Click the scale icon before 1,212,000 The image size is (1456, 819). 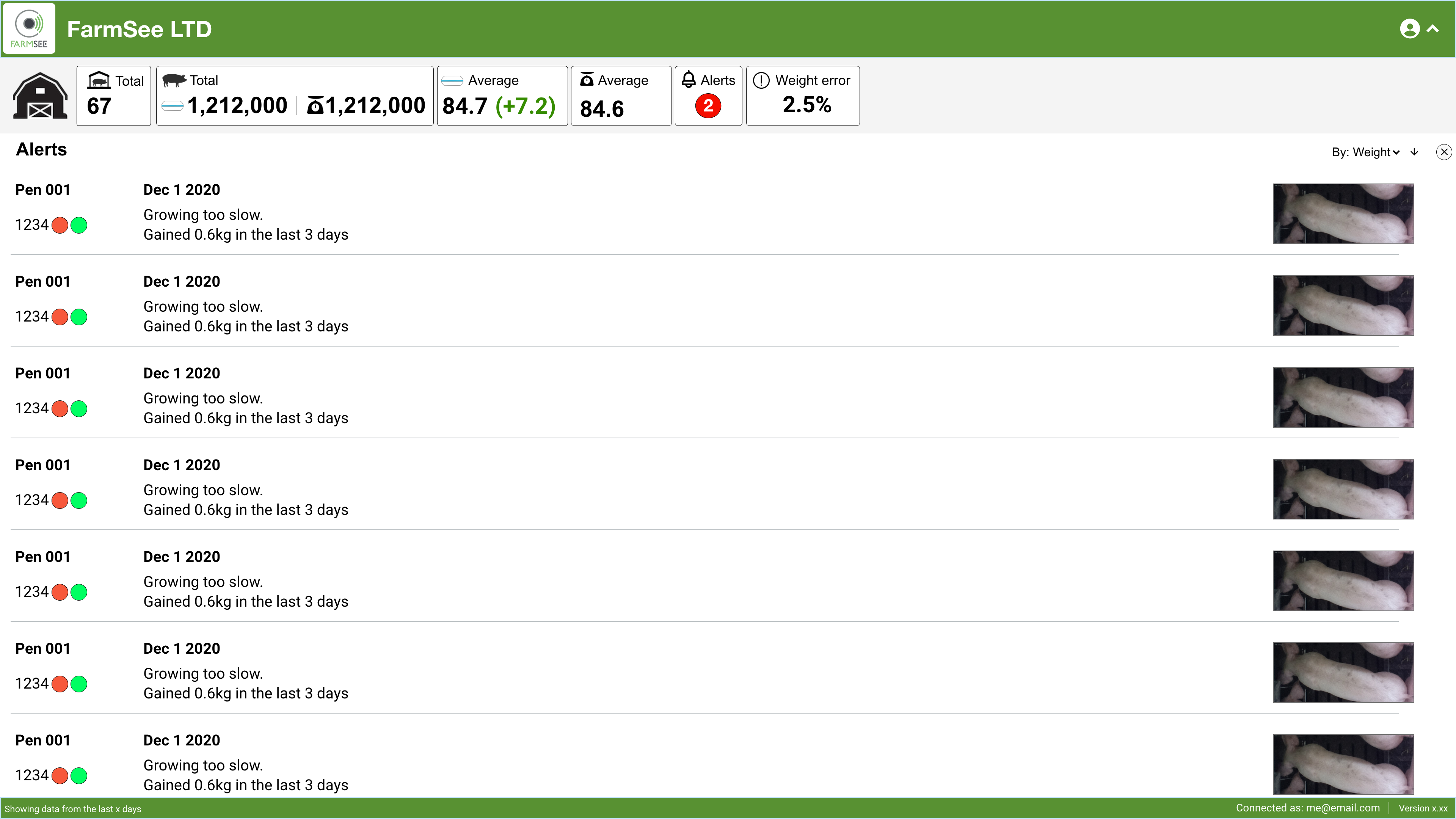coord(315,105)
